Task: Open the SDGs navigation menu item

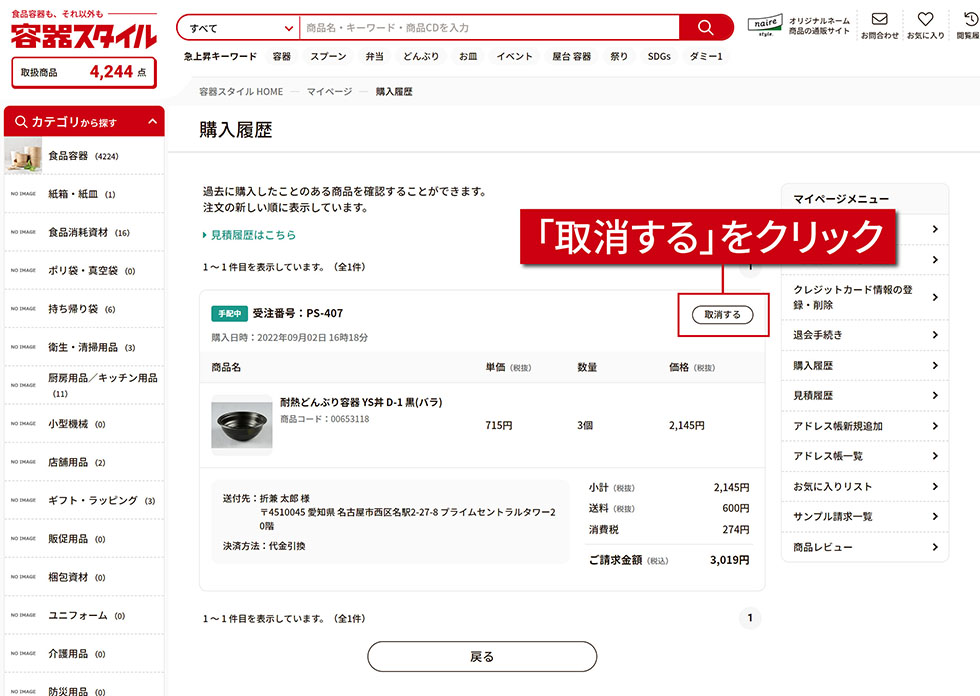Action: coord(658,56)
